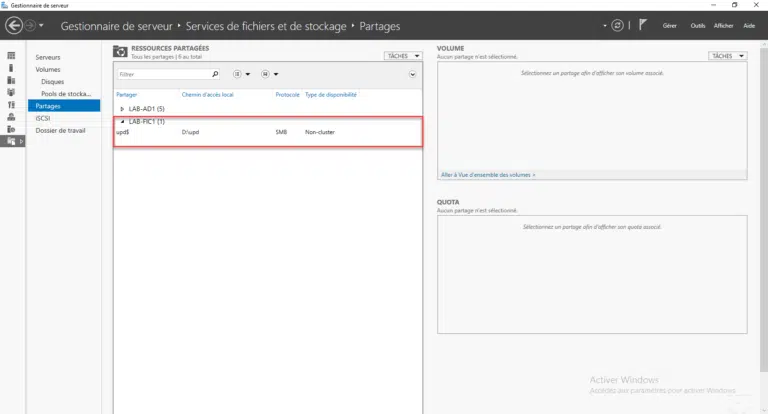Open the Gérer menu

coord(670,25)
